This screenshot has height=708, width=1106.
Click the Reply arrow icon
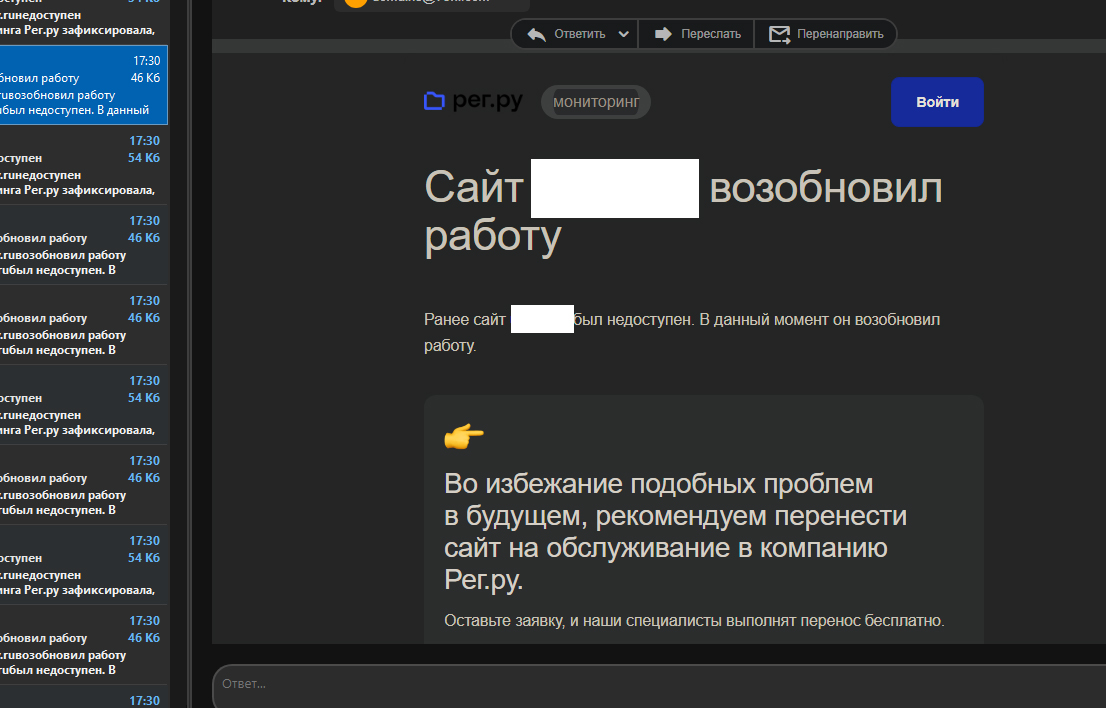537,34
